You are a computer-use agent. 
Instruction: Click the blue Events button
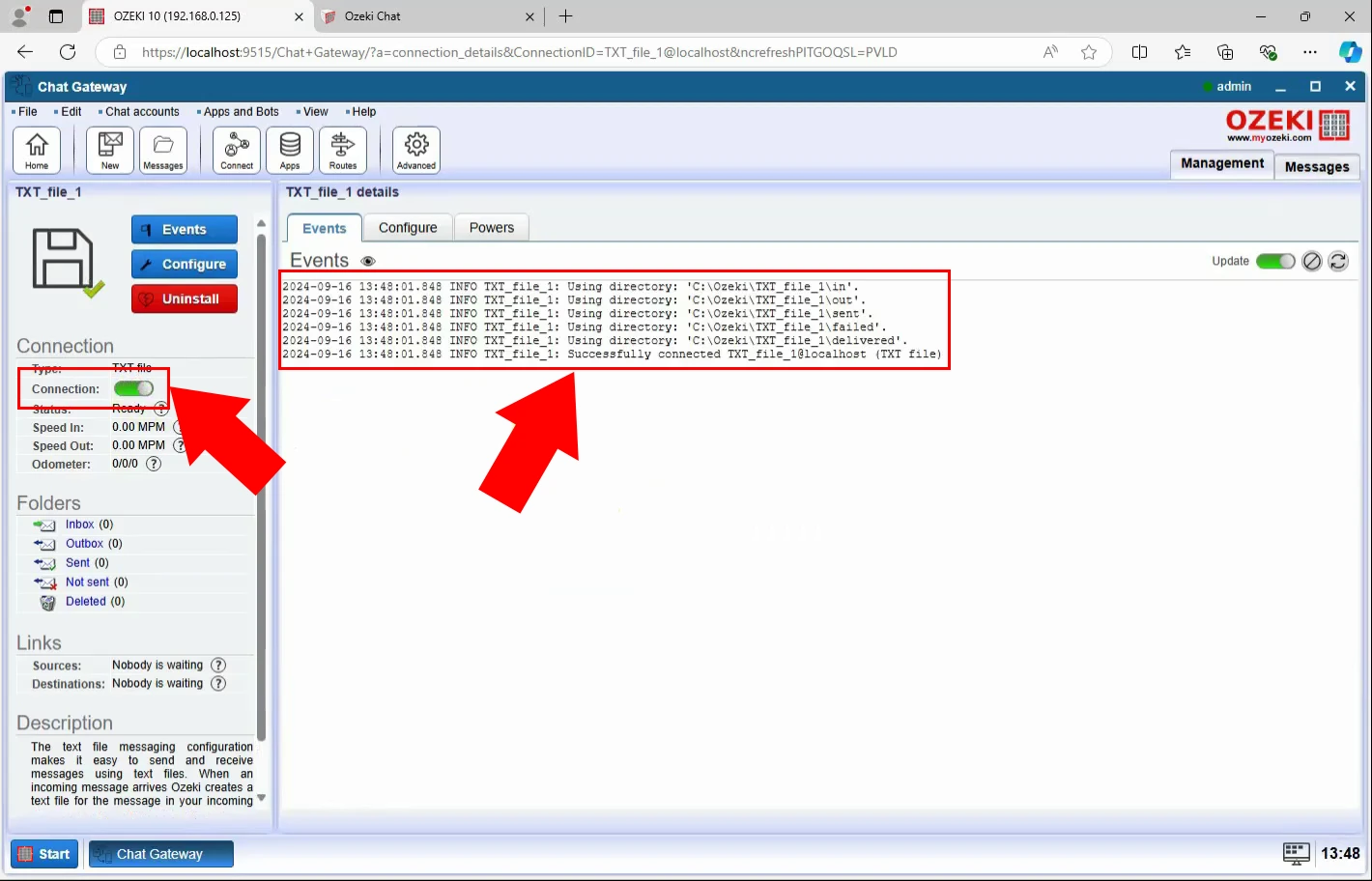[185, 229]
